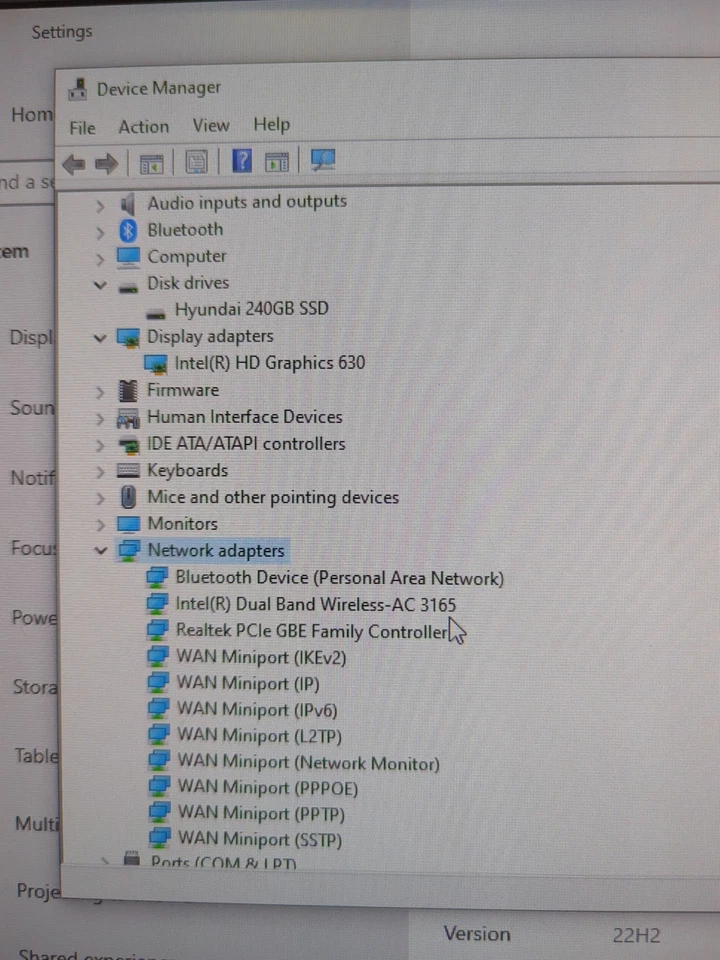Select the Hyundai 240GB SSD device
Screen dimensions: 720x960
click(252, 309)
